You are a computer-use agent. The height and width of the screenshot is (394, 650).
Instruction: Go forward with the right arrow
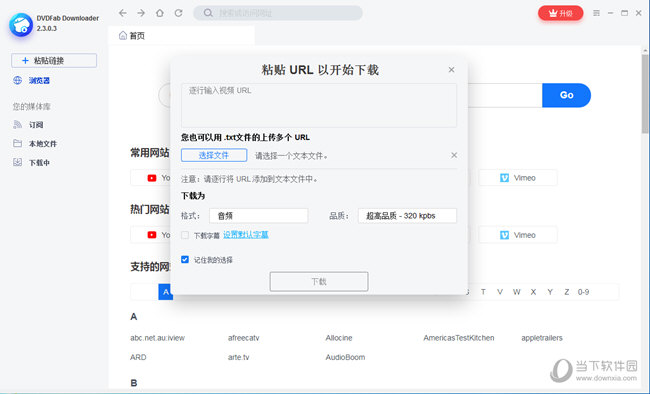[141, 13]
